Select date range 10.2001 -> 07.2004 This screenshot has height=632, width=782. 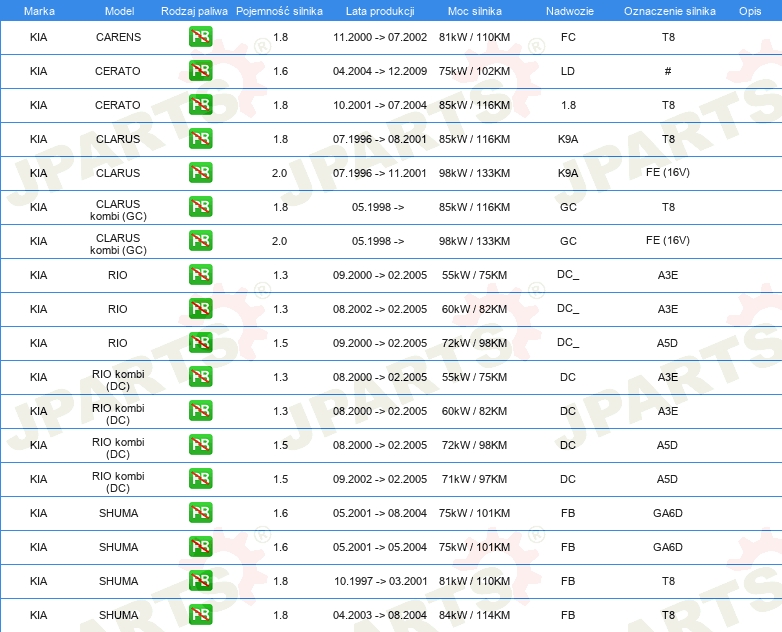pos(380,105)
